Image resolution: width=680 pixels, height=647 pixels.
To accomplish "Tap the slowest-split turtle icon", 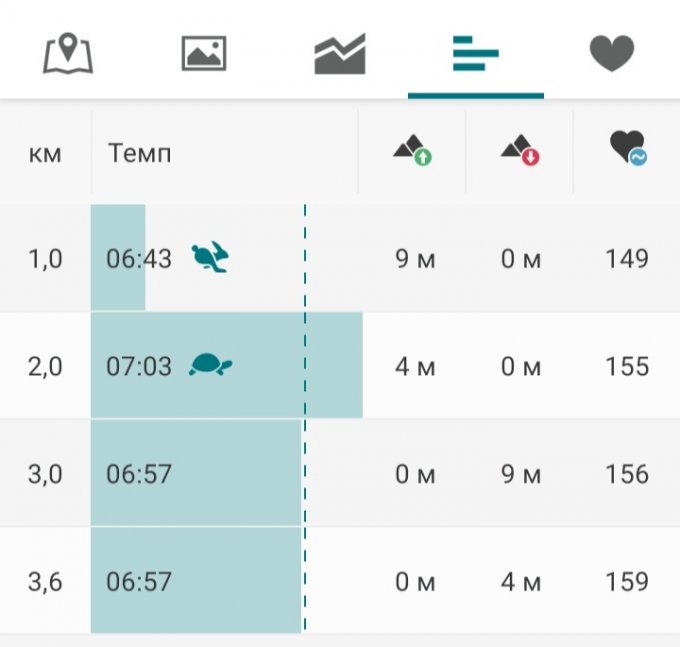I will (x=211, y=365).
